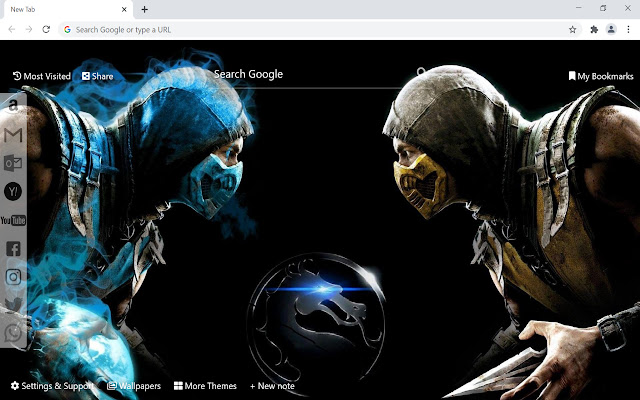The width and height of the screenshot is (640, 400).
Task: Click the search magnifier icon on the page
Action: pos(420,73)
